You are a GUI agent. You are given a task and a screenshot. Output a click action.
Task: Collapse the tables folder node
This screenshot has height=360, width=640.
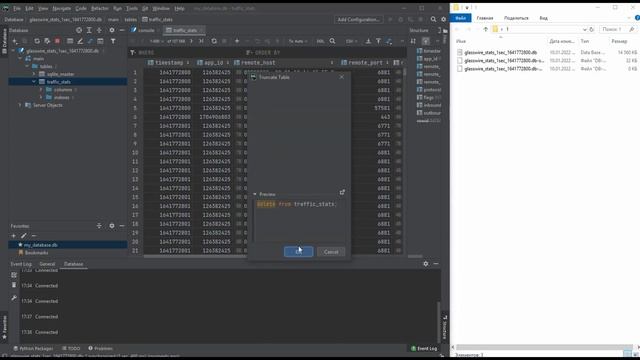coord(27,67)
